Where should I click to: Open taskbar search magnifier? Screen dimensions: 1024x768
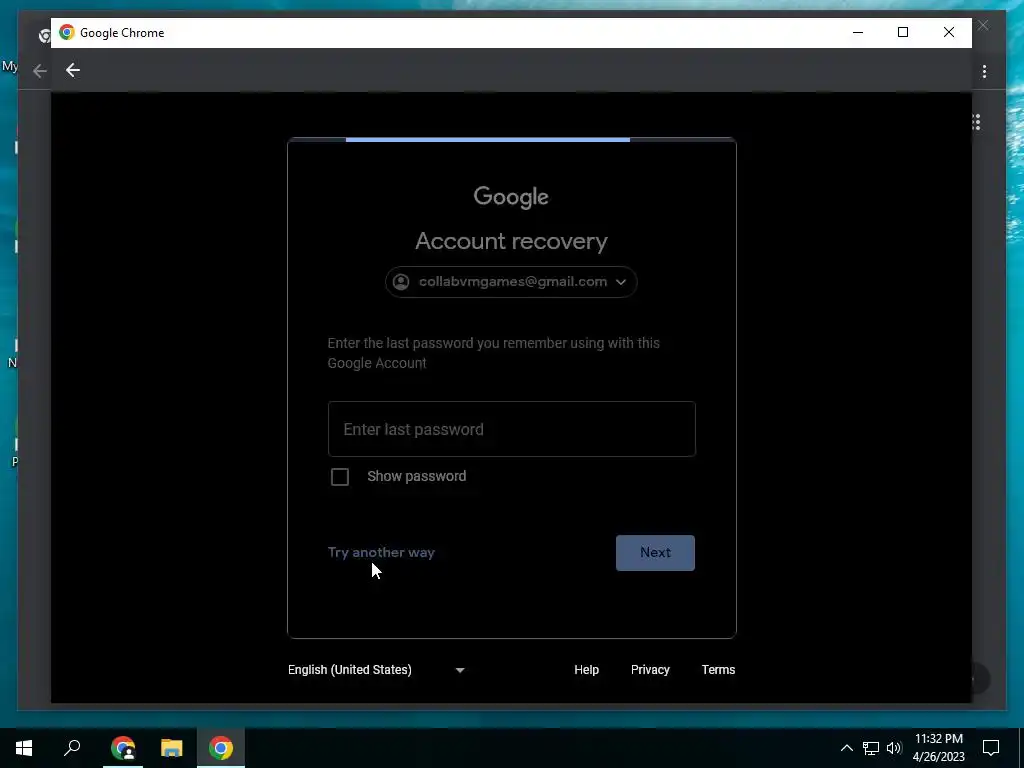[x=72, y=748]
